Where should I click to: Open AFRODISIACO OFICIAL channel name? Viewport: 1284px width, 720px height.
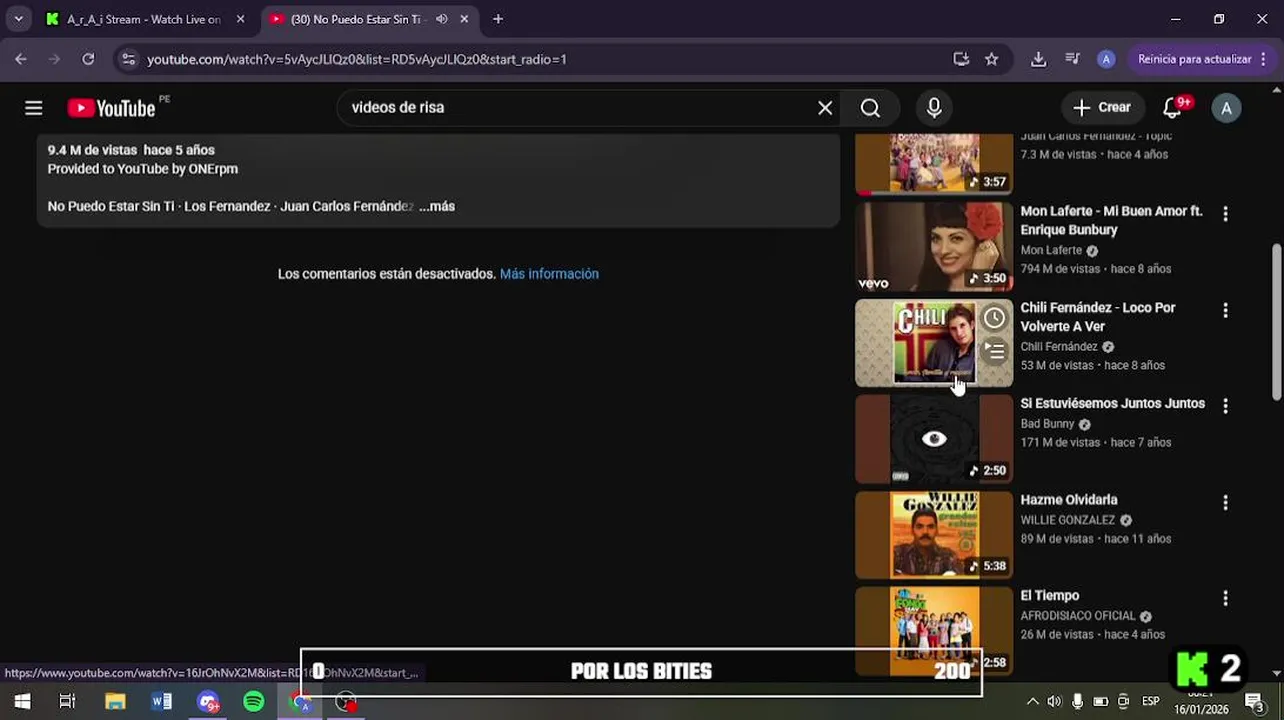coord(1078,616)
